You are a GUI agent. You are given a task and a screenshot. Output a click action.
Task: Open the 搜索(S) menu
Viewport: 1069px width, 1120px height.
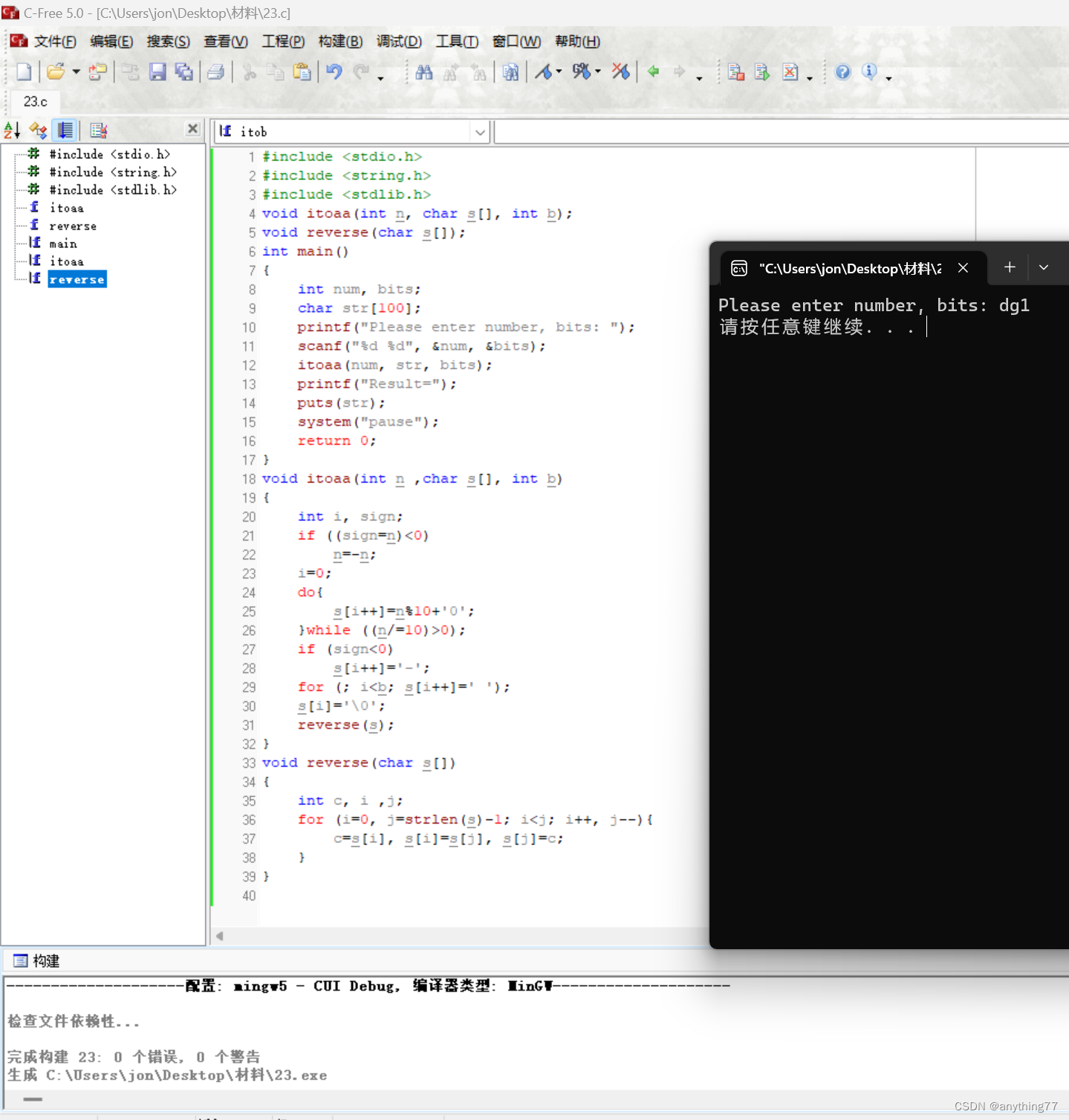point(169,42)
